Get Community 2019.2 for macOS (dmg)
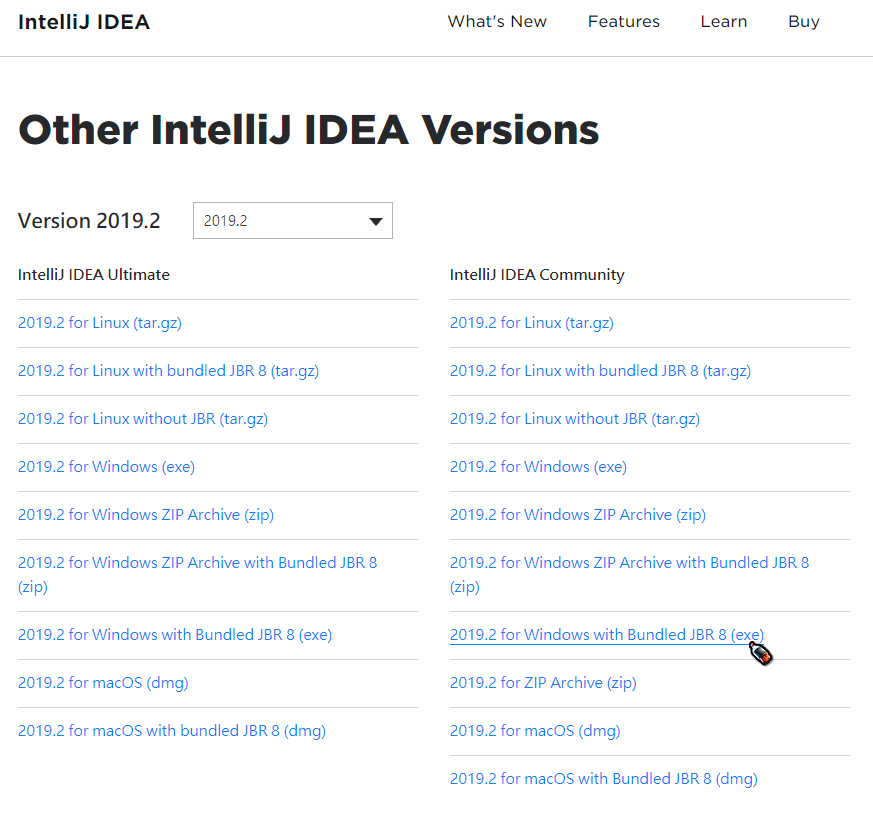Image resolution: width=873 pixels, height=823 pixels. pyautogui.click(x=535, y=731)
